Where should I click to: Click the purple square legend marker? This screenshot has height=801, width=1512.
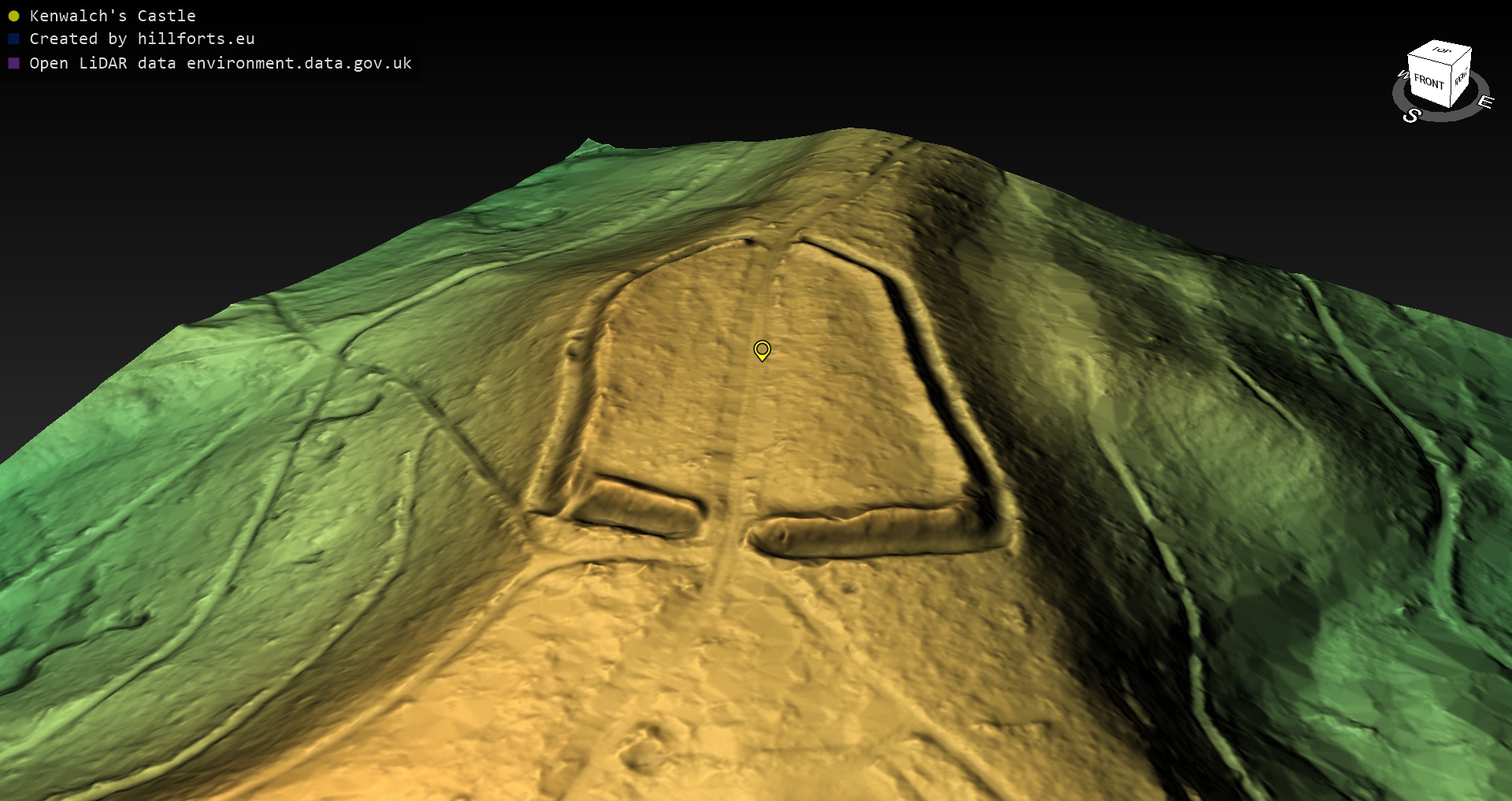[13, 63]
